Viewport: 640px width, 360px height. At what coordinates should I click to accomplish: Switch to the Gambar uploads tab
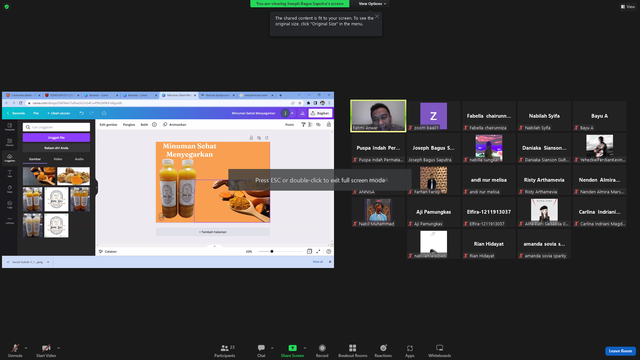35,159
